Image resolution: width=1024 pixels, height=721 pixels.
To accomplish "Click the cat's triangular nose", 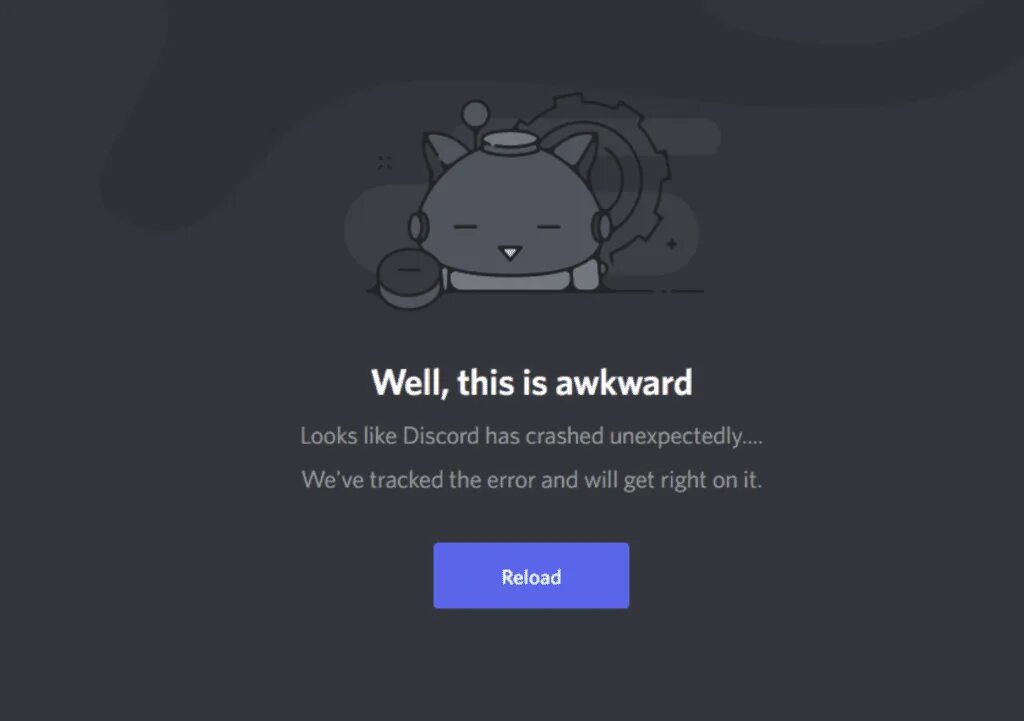I will pyautogui.click(x=510, y=253).
